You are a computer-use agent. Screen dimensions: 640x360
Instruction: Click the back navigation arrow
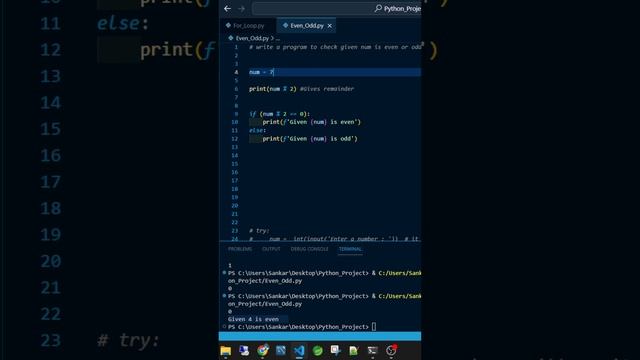coord(227,8)
